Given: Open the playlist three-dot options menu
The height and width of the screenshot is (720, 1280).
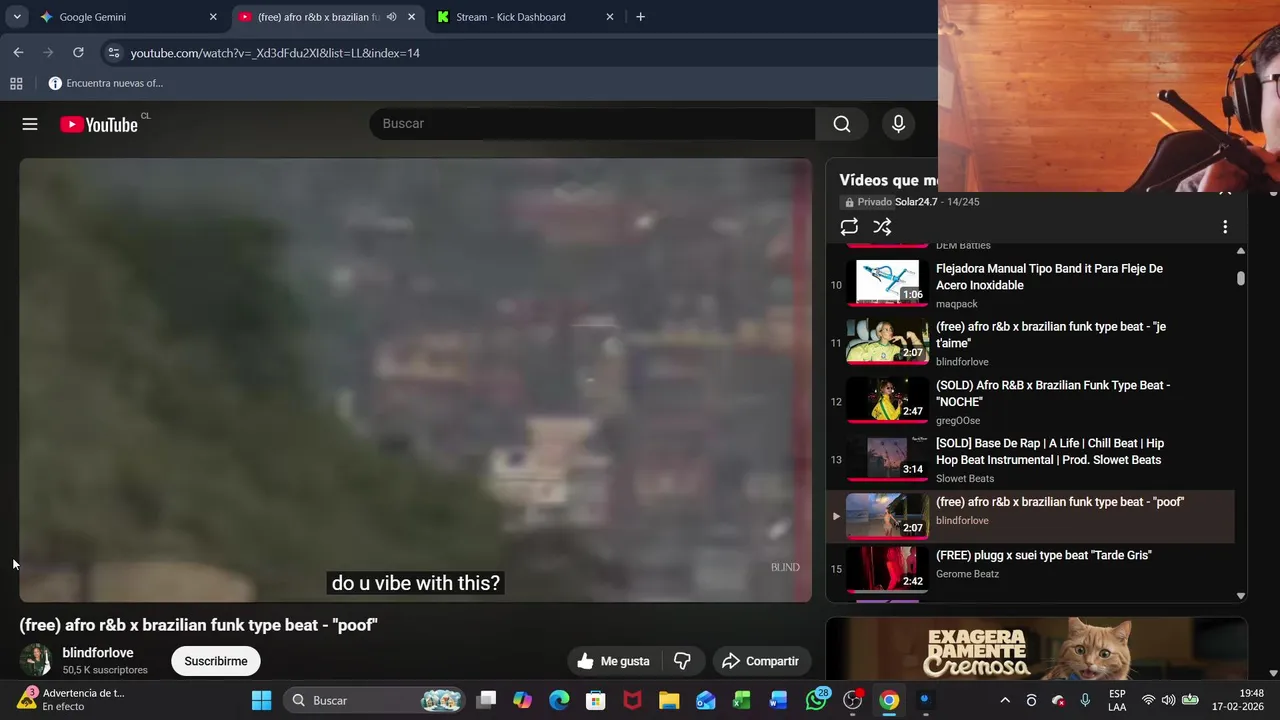Looking at the screenshot, I should point(1225,227).
